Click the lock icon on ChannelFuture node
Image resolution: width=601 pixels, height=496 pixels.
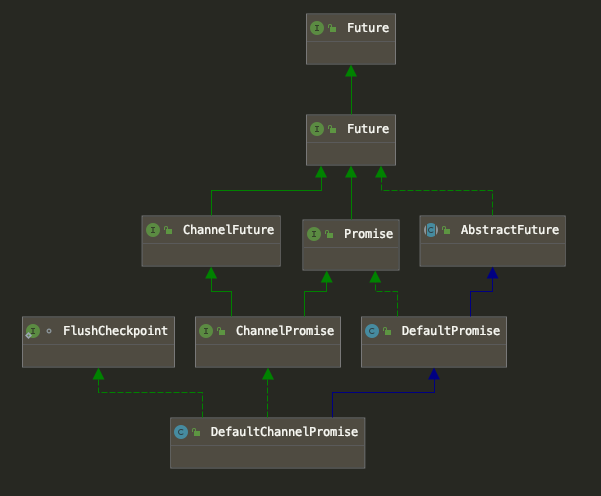pos(168,230)
